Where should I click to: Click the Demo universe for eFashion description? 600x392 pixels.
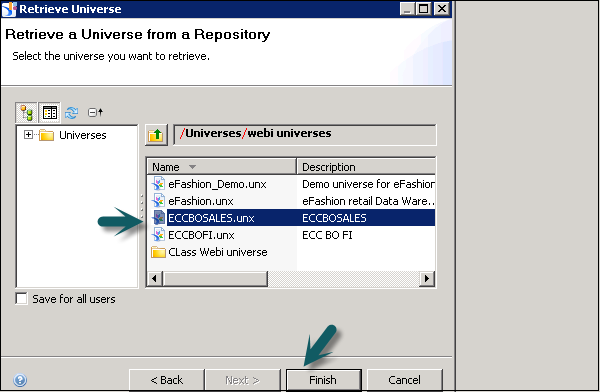click(x=368, y=184)
